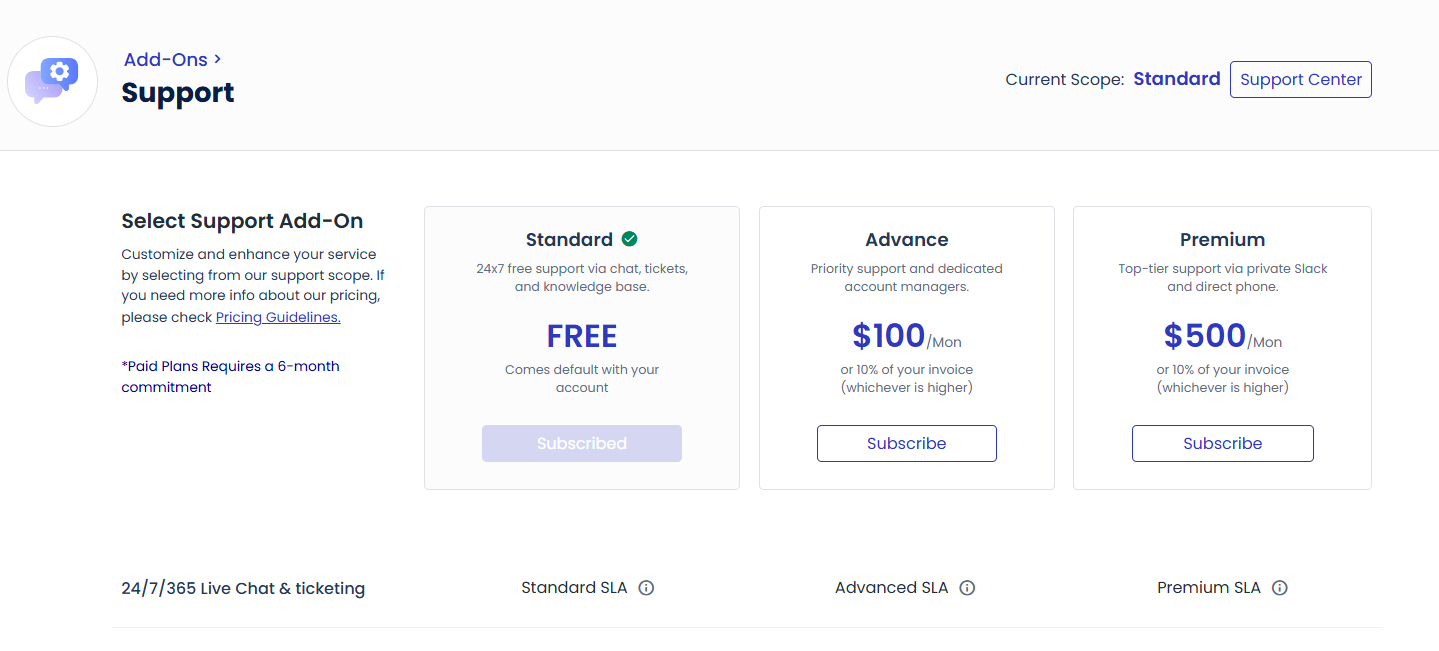Click the Premium SLA info icon
The width and height of the screenshot is (1439, 651).
[1280, 588]
